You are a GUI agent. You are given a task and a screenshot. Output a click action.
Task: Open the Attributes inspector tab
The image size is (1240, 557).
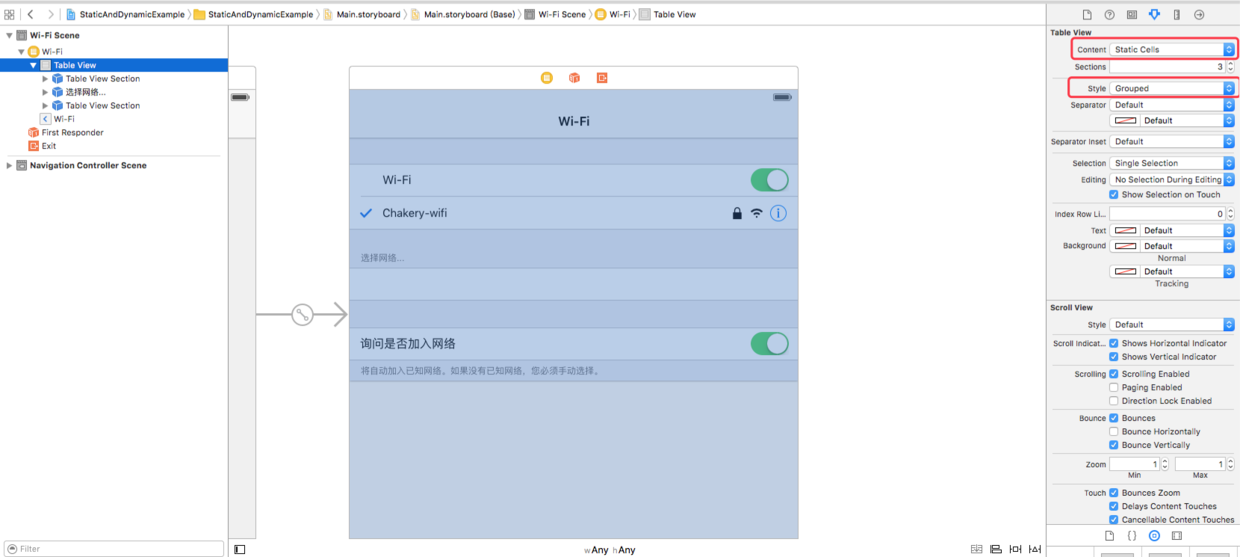coord(1154,15)
